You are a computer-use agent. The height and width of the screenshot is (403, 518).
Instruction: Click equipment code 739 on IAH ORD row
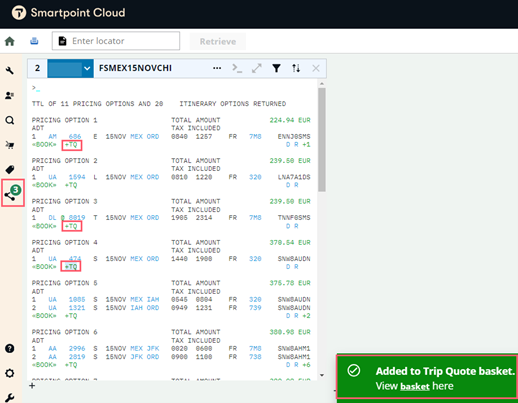click(x=255, y=308)
